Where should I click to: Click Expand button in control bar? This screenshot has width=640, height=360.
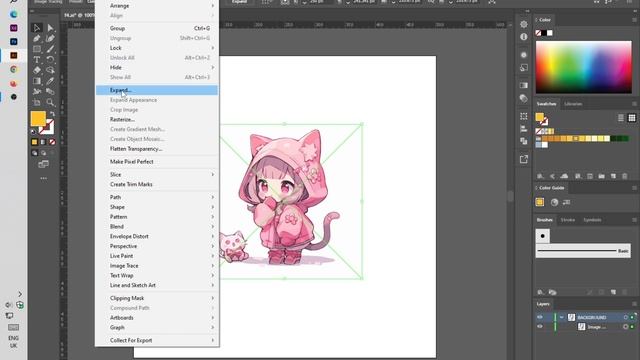[239, 2]
